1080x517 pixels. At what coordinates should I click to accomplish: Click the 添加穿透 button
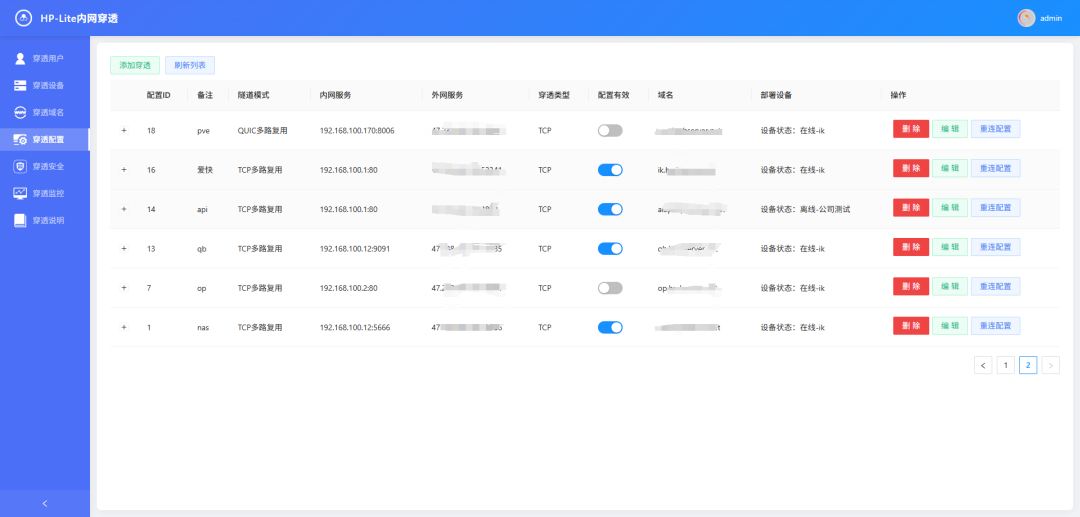(x=134, y=65)
